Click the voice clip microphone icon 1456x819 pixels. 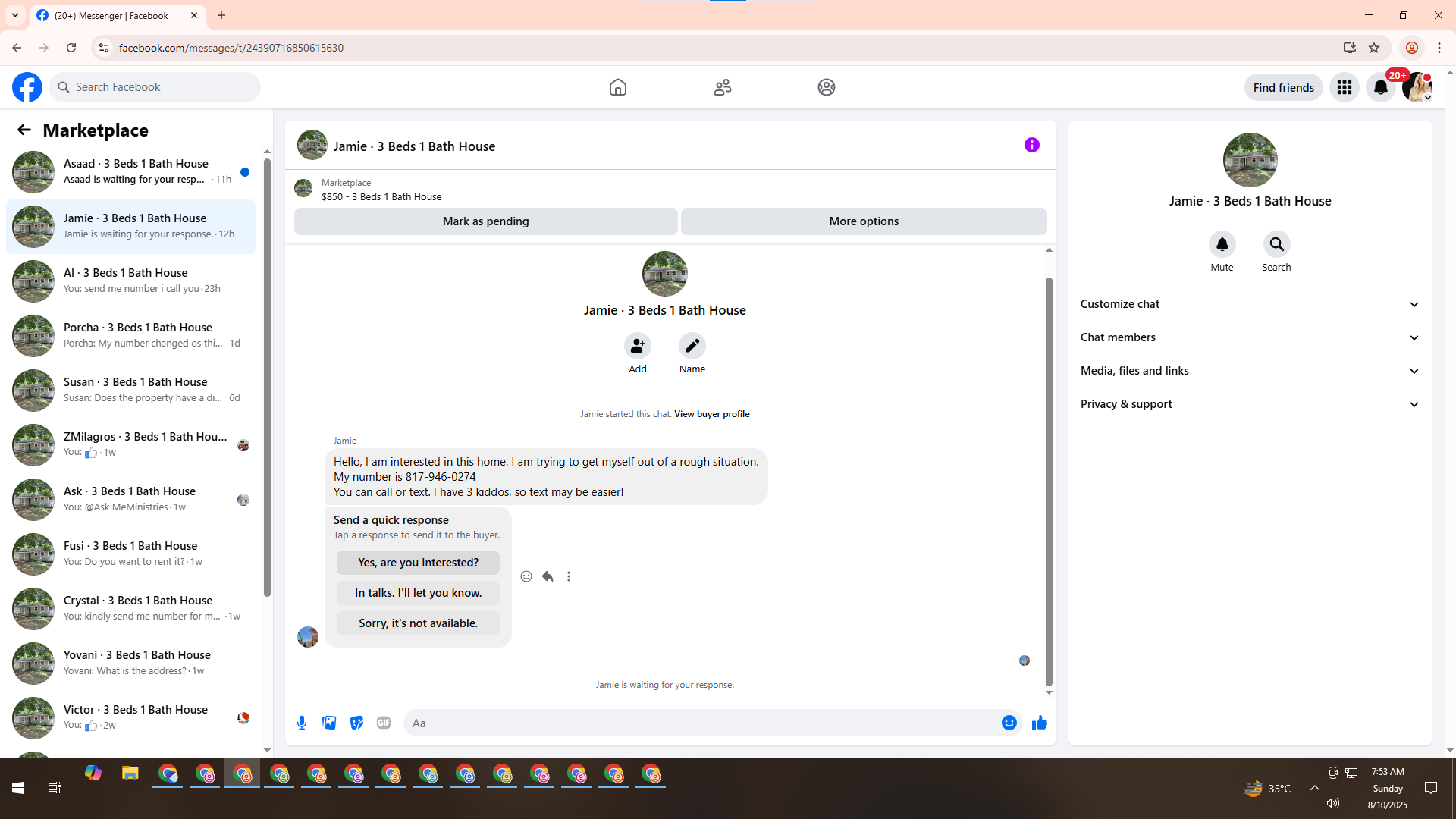302,723
